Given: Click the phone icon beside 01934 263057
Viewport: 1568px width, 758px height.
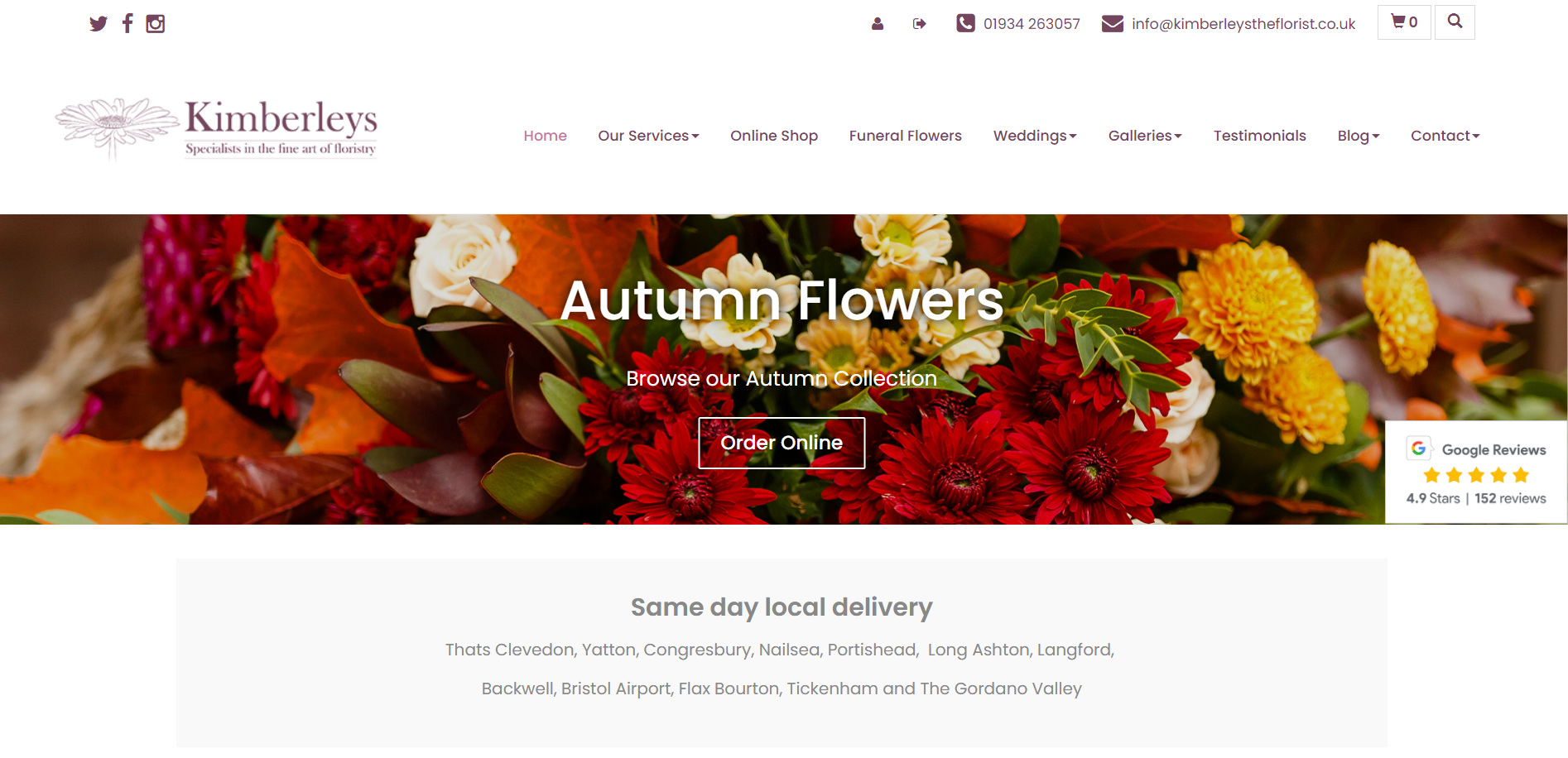Looking at the screenshot, I should (965, 23).
